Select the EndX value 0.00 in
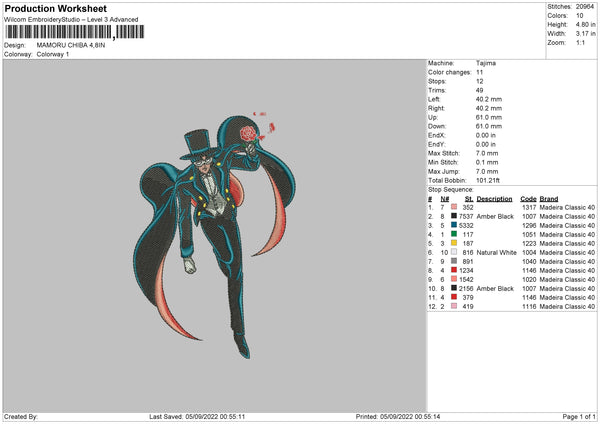Image resolution: width=600 pixels, height=424 pixels. click(486, 135)
